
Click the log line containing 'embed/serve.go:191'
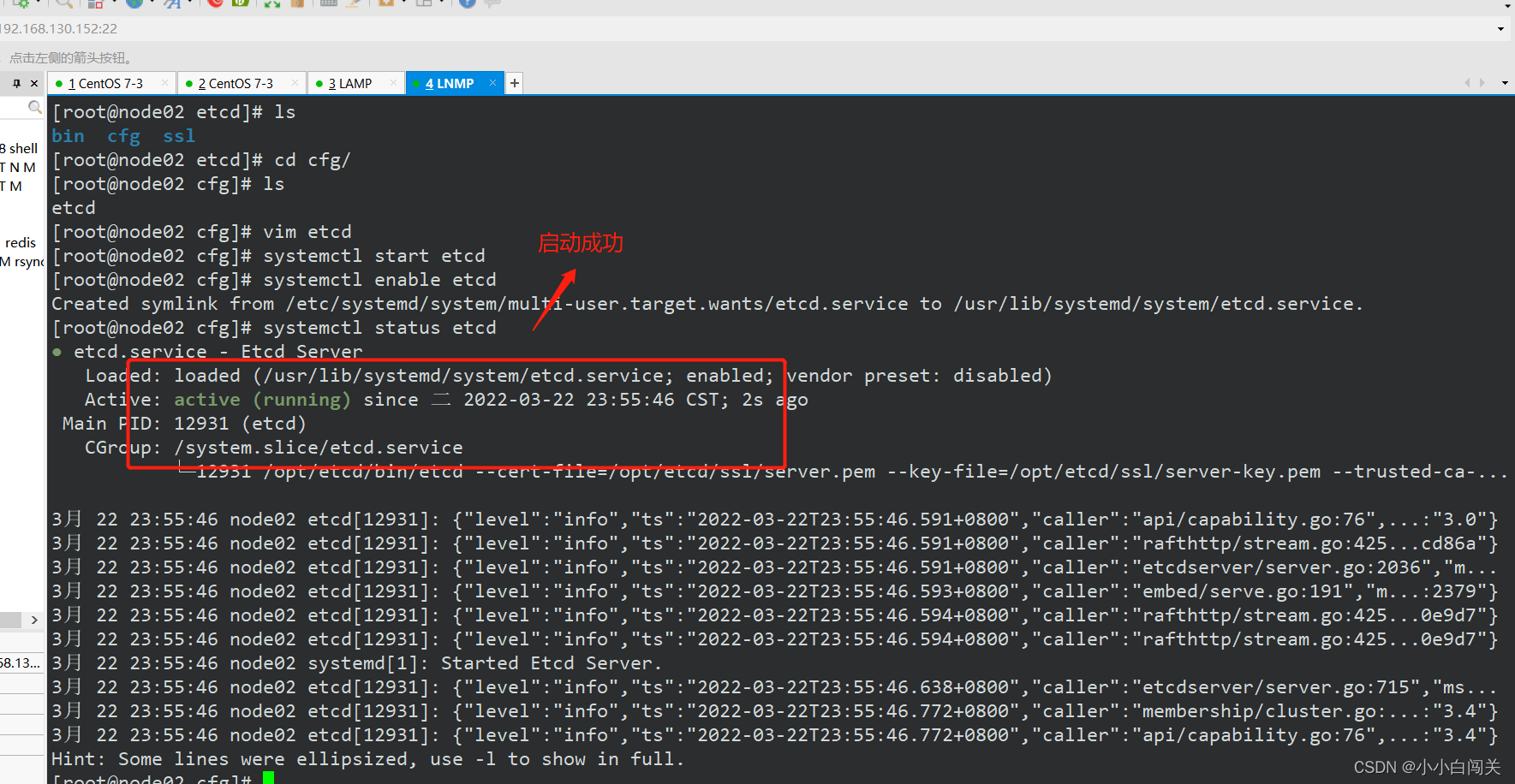coord(774,591)
